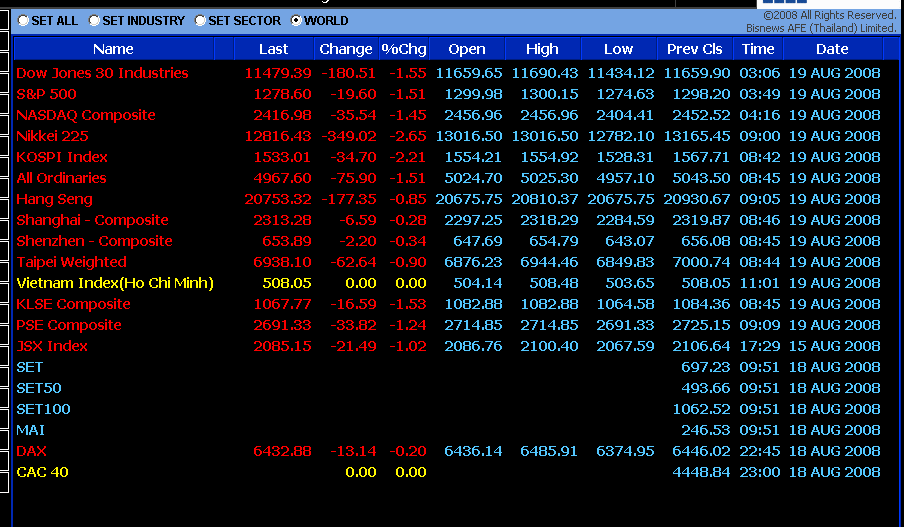This screenshot has height=527, width=904.
Task: Click Shanghai previous close 2319.87
Action: pos(701,220)
